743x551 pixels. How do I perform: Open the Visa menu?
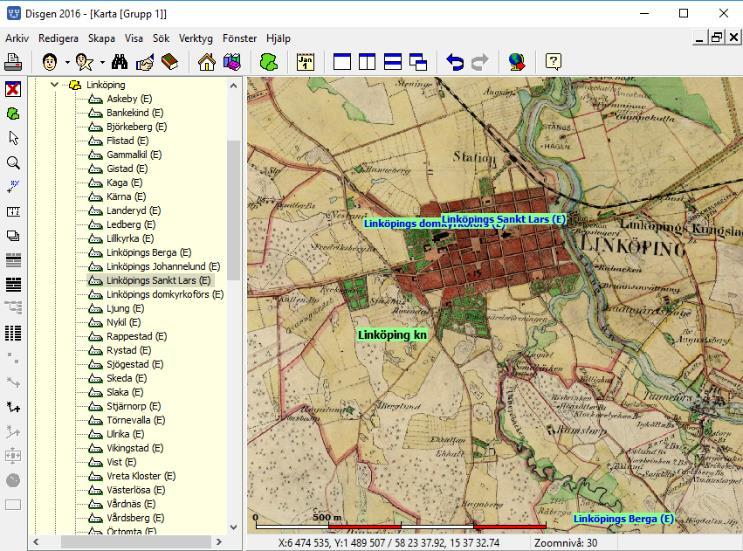tap(133, 38)
